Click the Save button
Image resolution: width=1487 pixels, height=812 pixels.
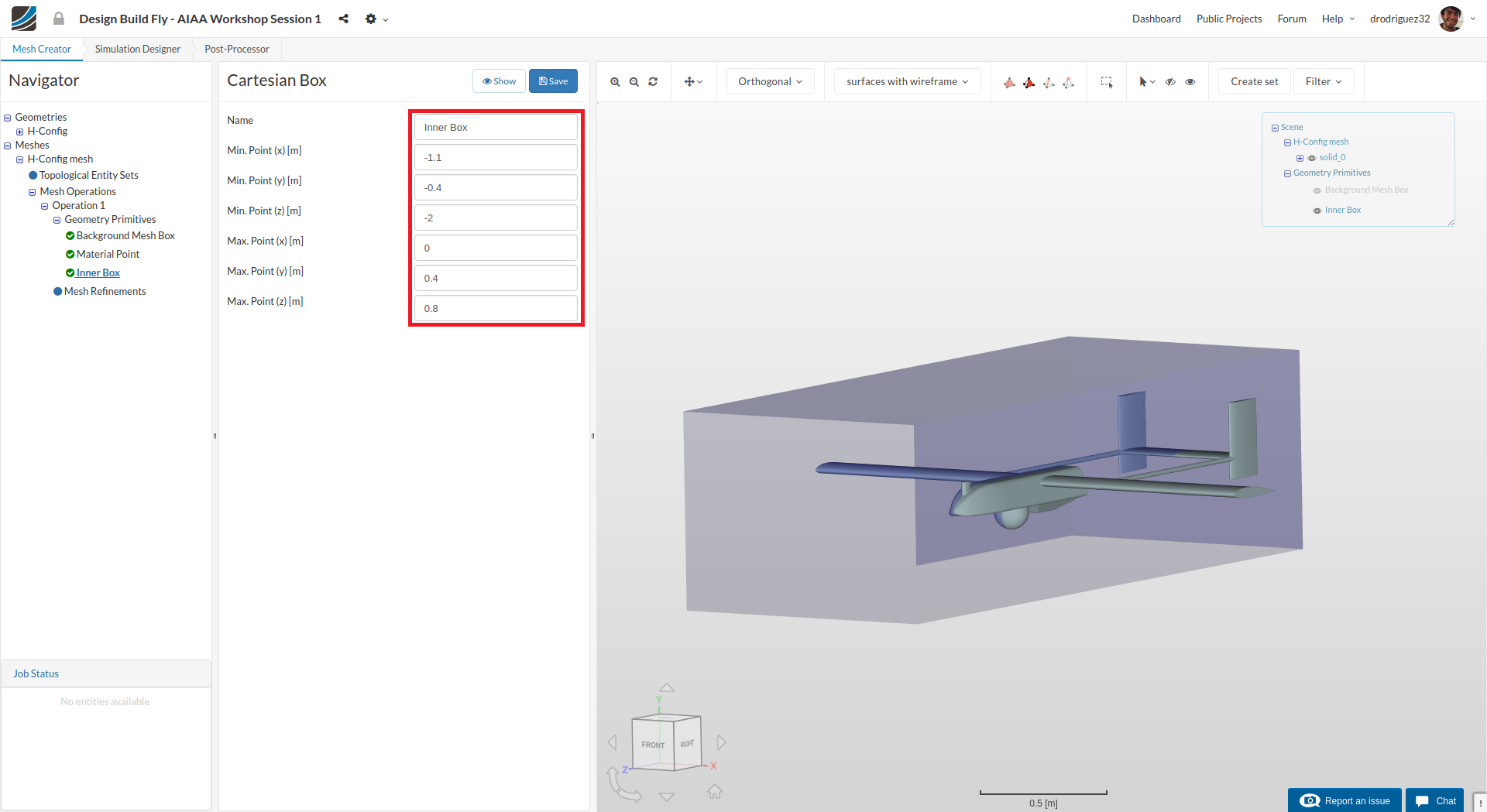[x=553, y=81]
